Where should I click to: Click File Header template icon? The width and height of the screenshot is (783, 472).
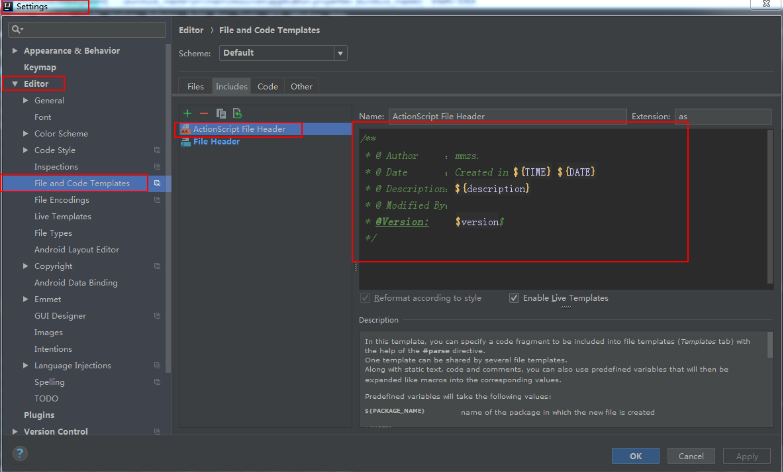tap(186, 142)
